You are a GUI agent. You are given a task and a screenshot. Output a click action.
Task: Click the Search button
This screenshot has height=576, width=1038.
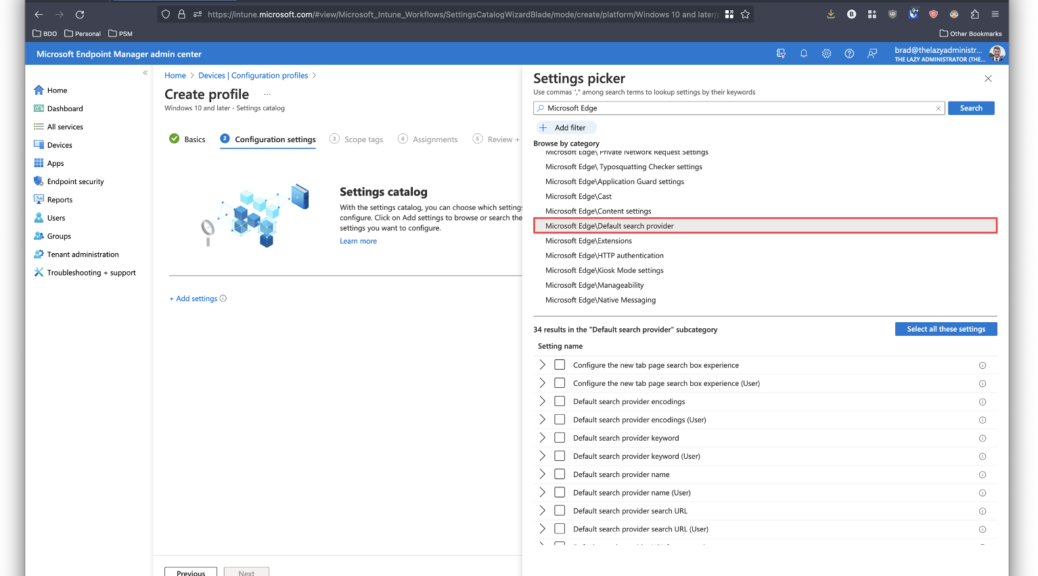970,108
